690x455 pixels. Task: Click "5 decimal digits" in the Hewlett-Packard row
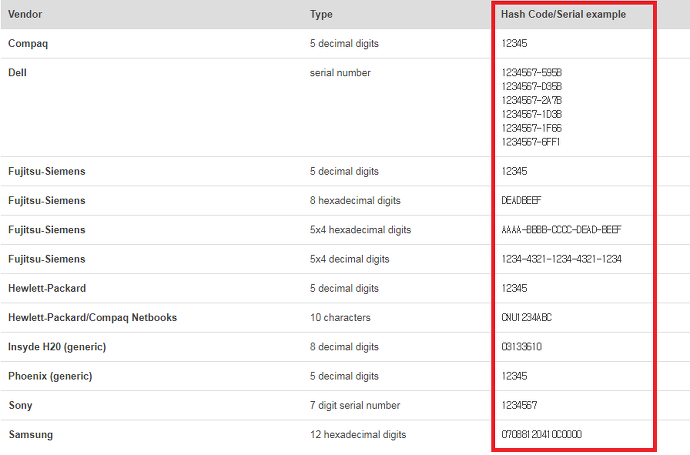pyautogui.click(x=344, y=288)
